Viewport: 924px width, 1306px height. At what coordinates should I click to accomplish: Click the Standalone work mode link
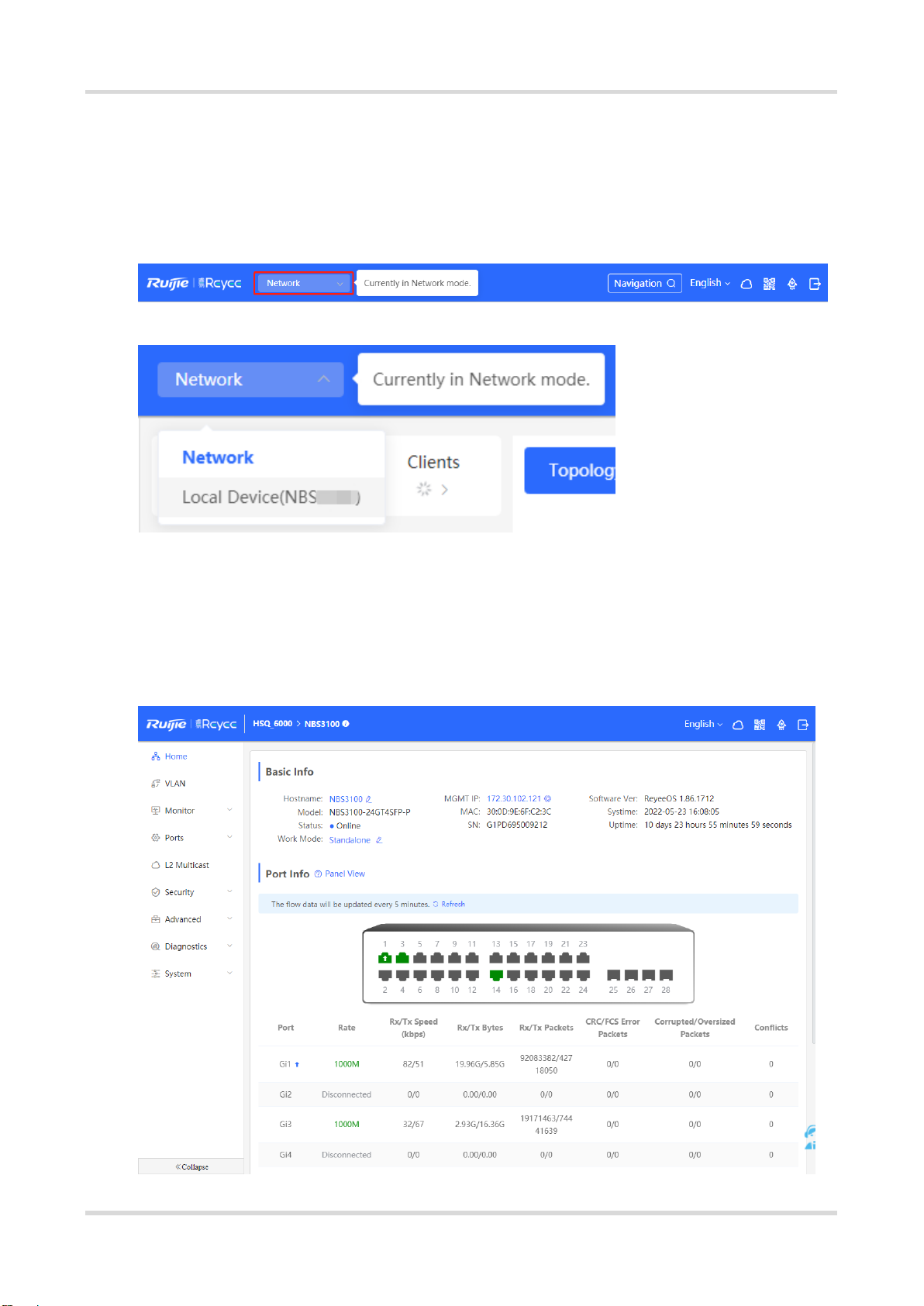pos(350,840)
